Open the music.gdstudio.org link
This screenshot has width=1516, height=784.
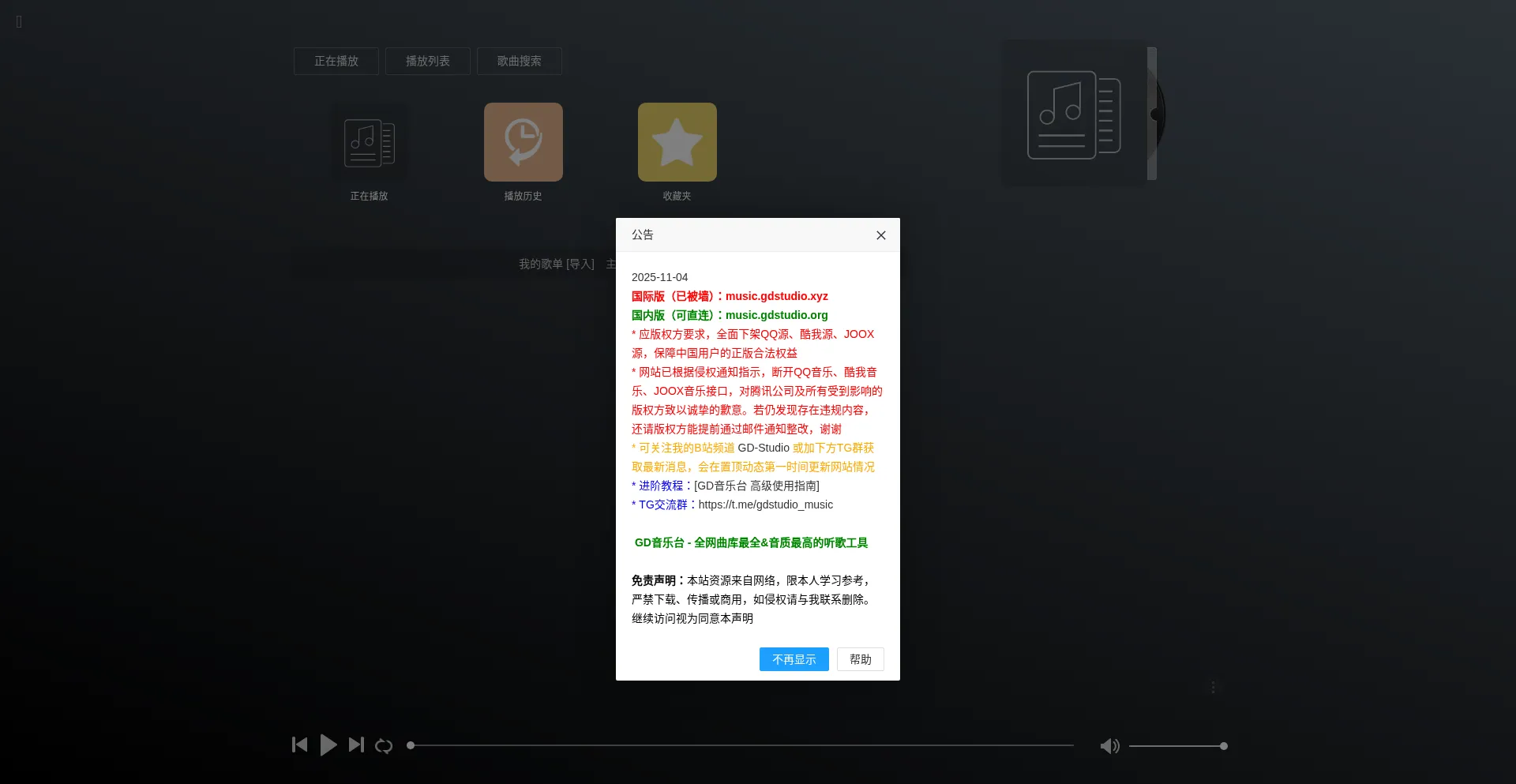tap(777, 315)
